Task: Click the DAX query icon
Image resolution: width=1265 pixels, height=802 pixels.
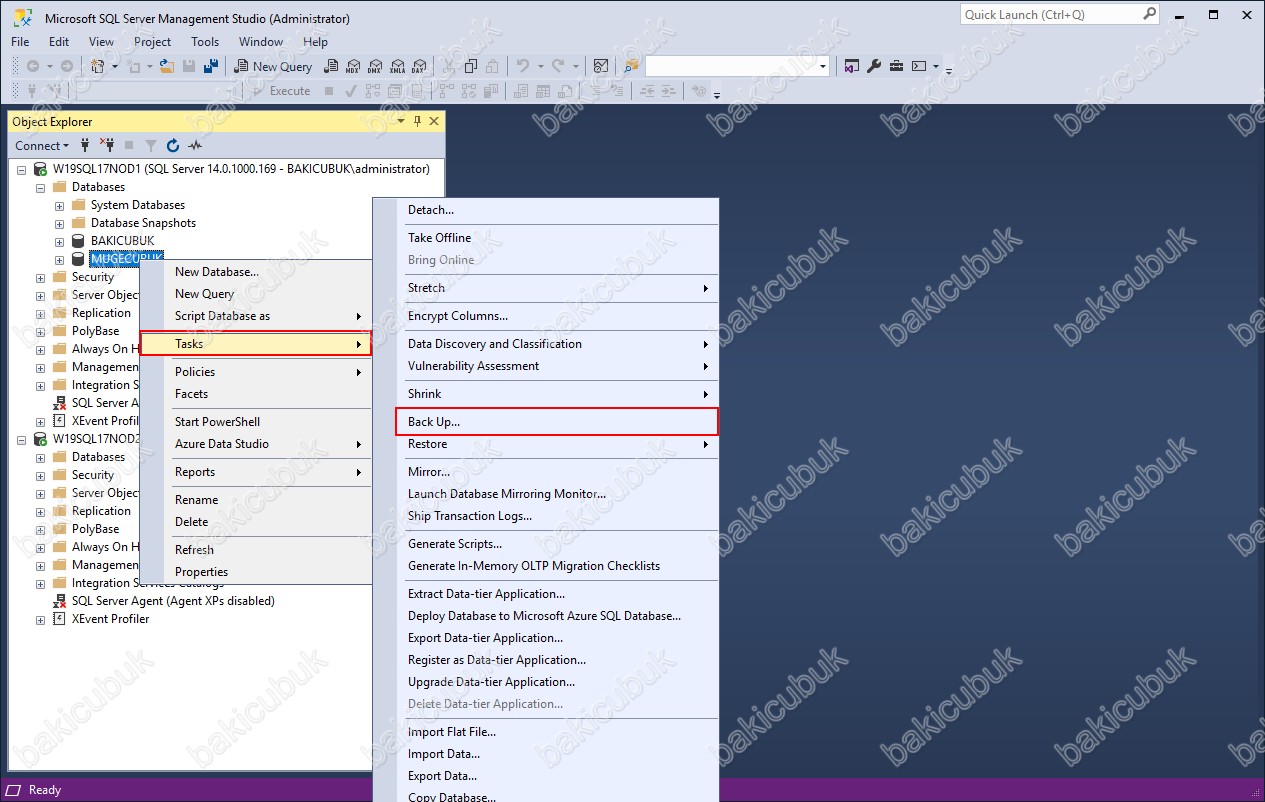Action: click(418, 66)
